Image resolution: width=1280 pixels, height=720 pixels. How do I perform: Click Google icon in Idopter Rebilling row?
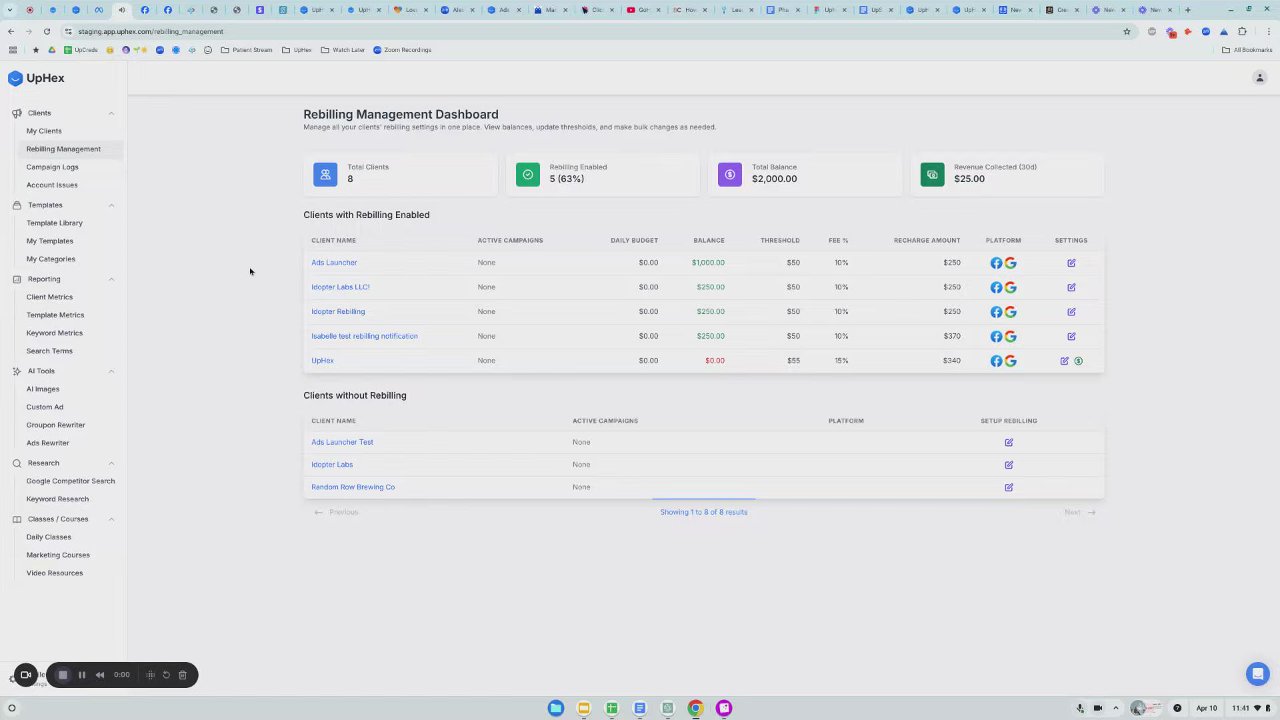tap(1010, 312)
